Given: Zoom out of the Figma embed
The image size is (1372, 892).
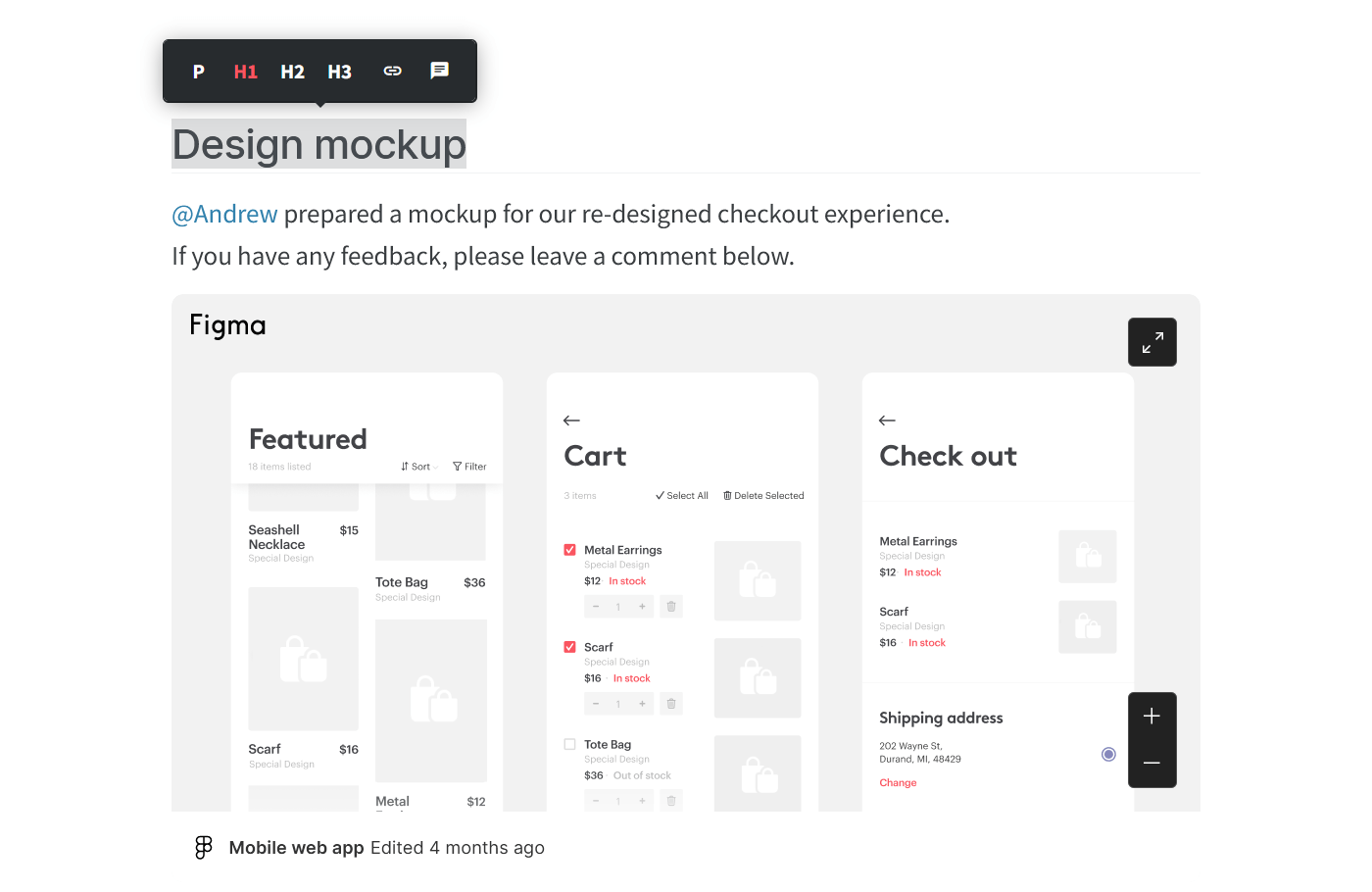Looking at the screenshot, I should point(1152,764).
